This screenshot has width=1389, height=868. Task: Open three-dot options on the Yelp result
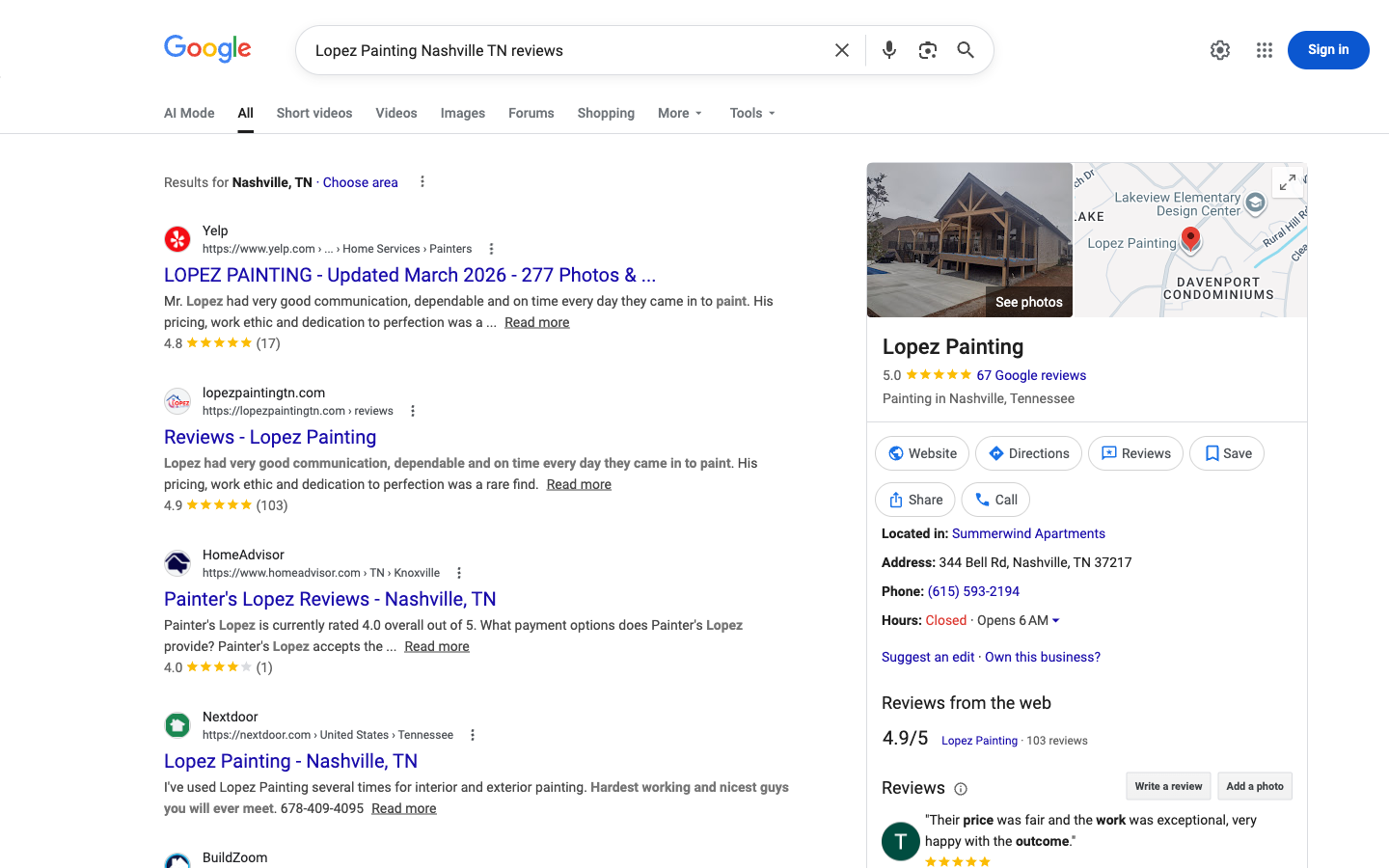pyautogui.click(x=491, y=248)
